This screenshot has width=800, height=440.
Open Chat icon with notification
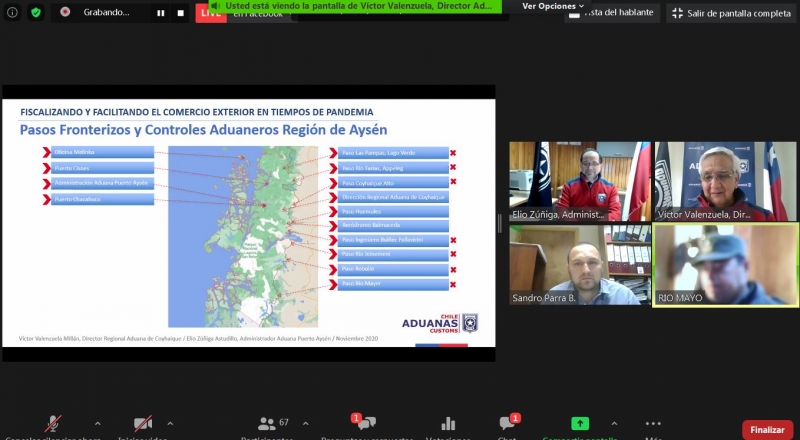point(509,422)
